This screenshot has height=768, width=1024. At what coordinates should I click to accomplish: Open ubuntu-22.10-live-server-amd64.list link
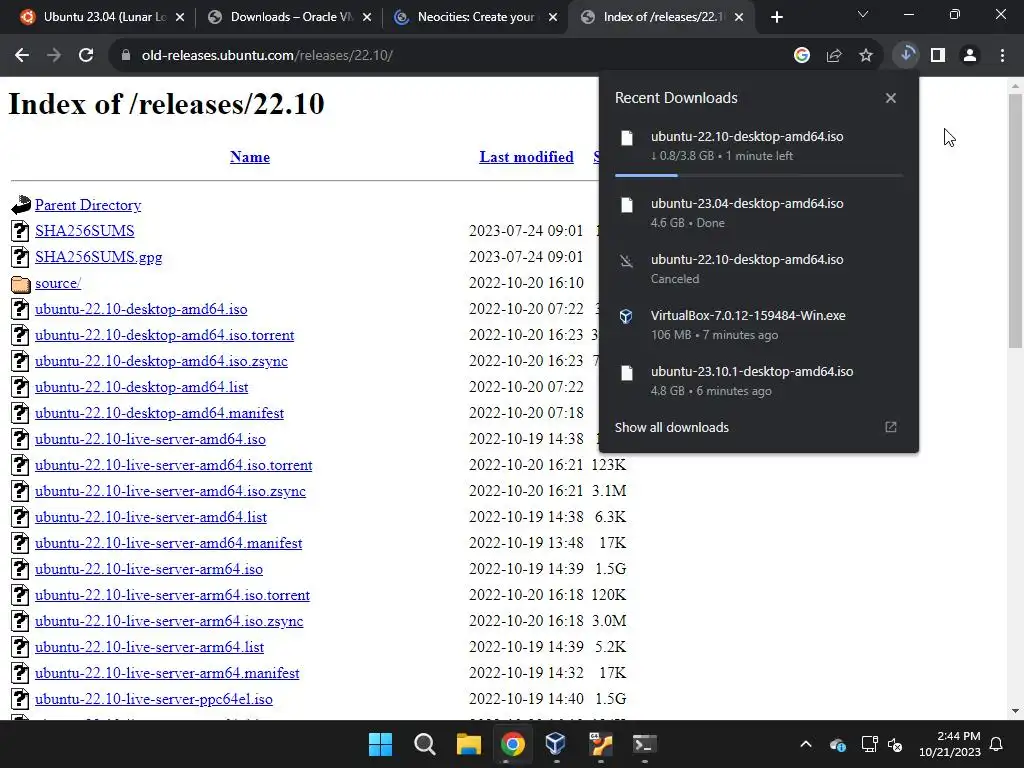151,517
